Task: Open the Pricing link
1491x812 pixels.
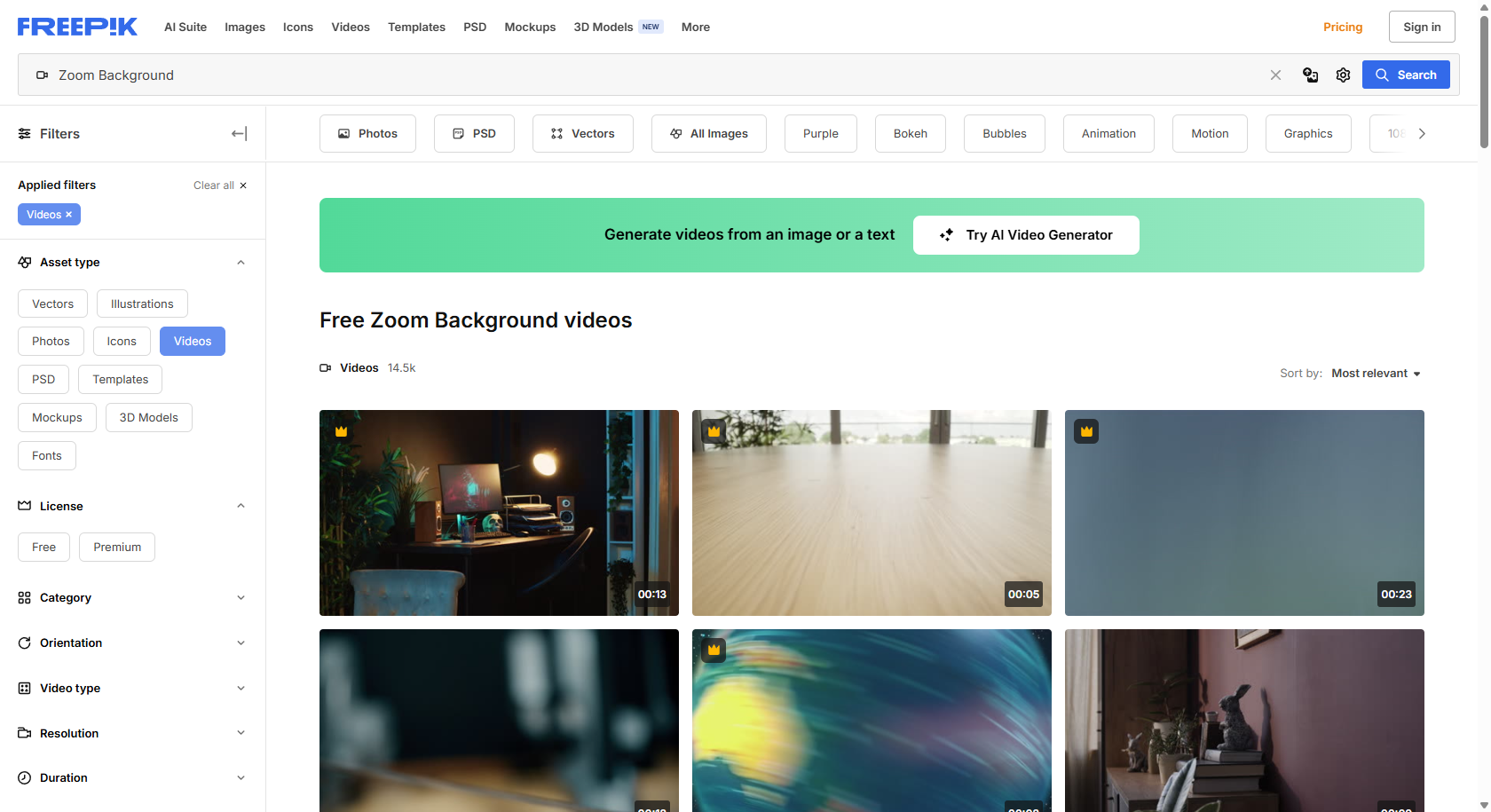Action: [x=1342, y=28]
